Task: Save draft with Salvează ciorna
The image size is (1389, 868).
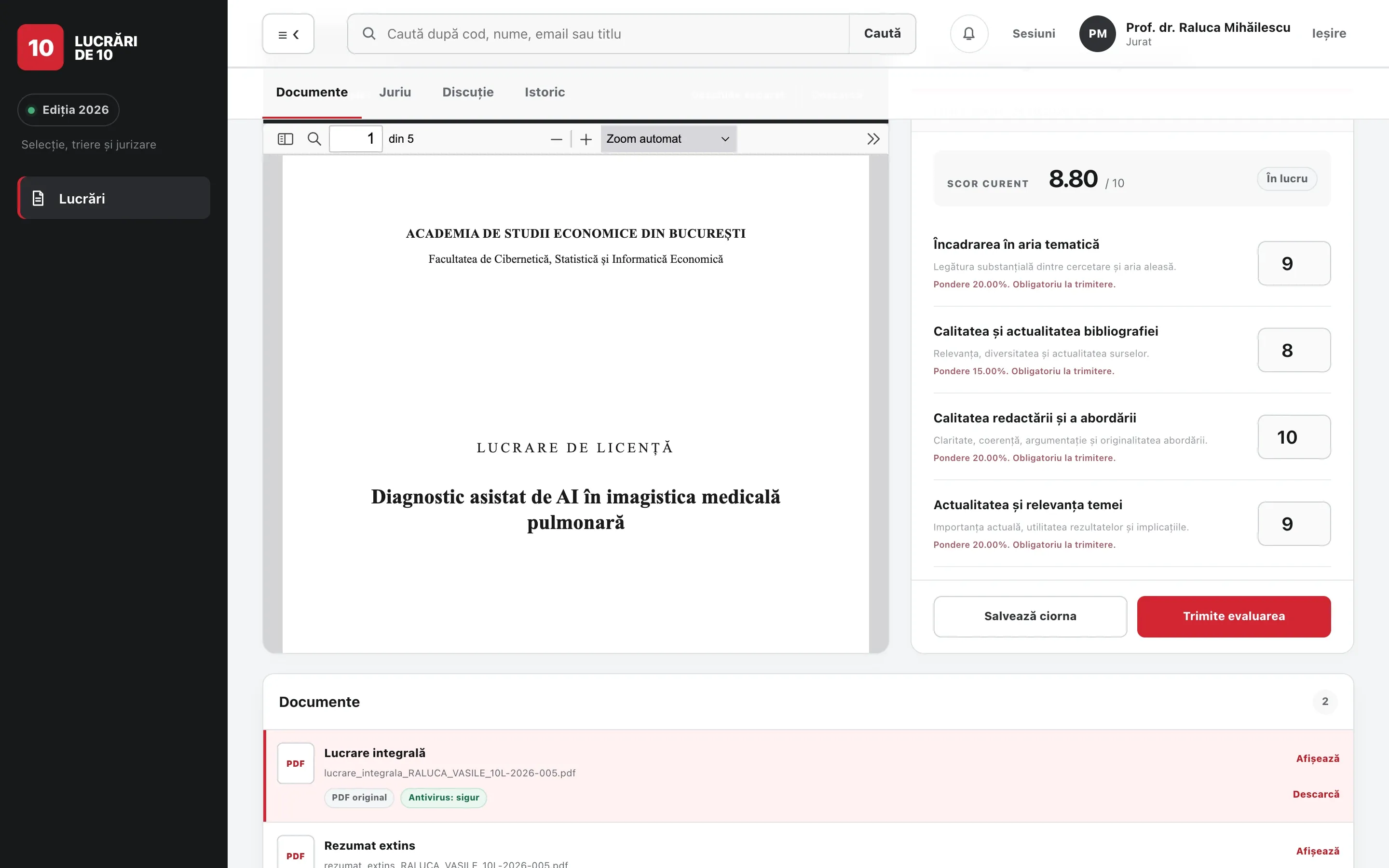Action: pyautogui.click(x=1030, y=616)
